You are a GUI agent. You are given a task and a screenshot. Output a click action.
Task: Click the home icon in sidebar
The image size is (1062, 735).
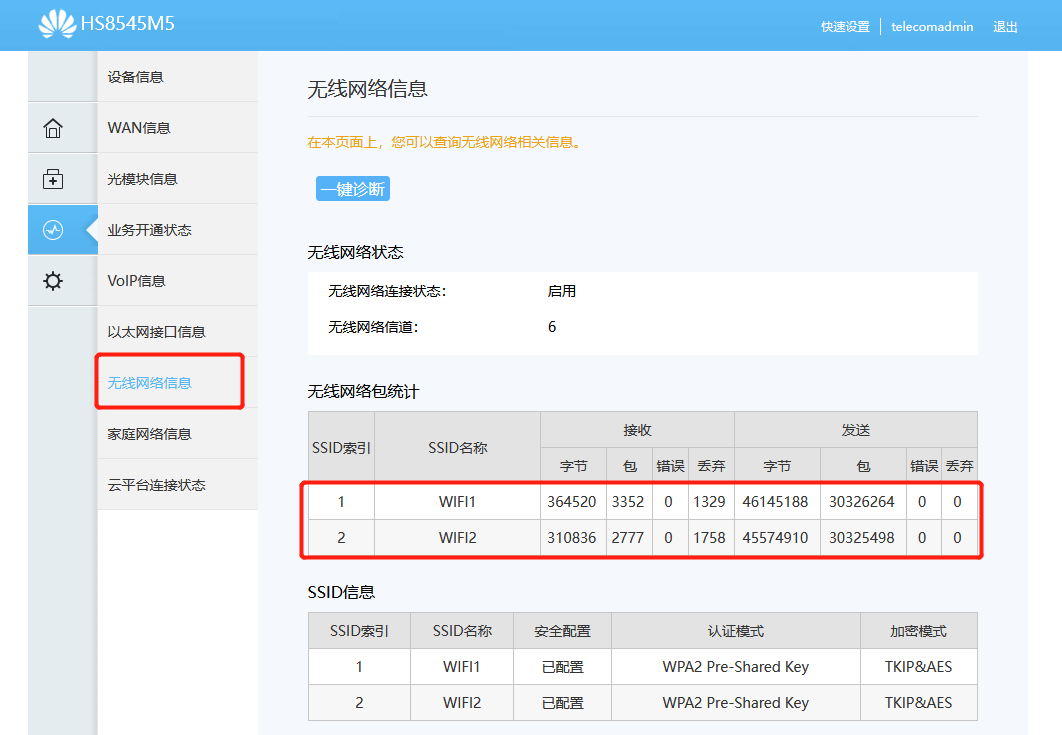[x=53, y=128]
